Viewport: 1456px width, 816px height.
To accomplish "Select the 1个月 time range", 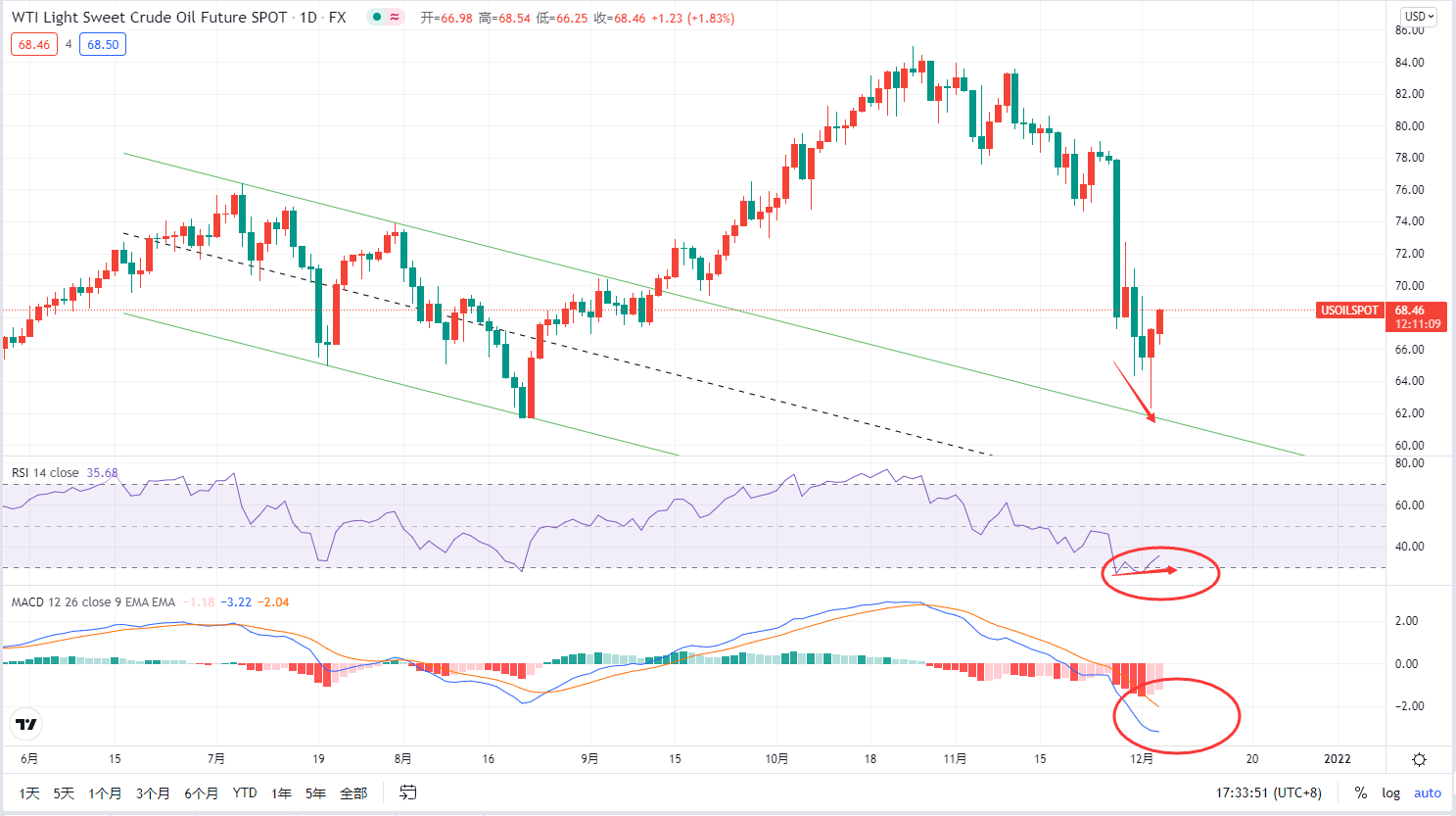I will pos(105,792).
